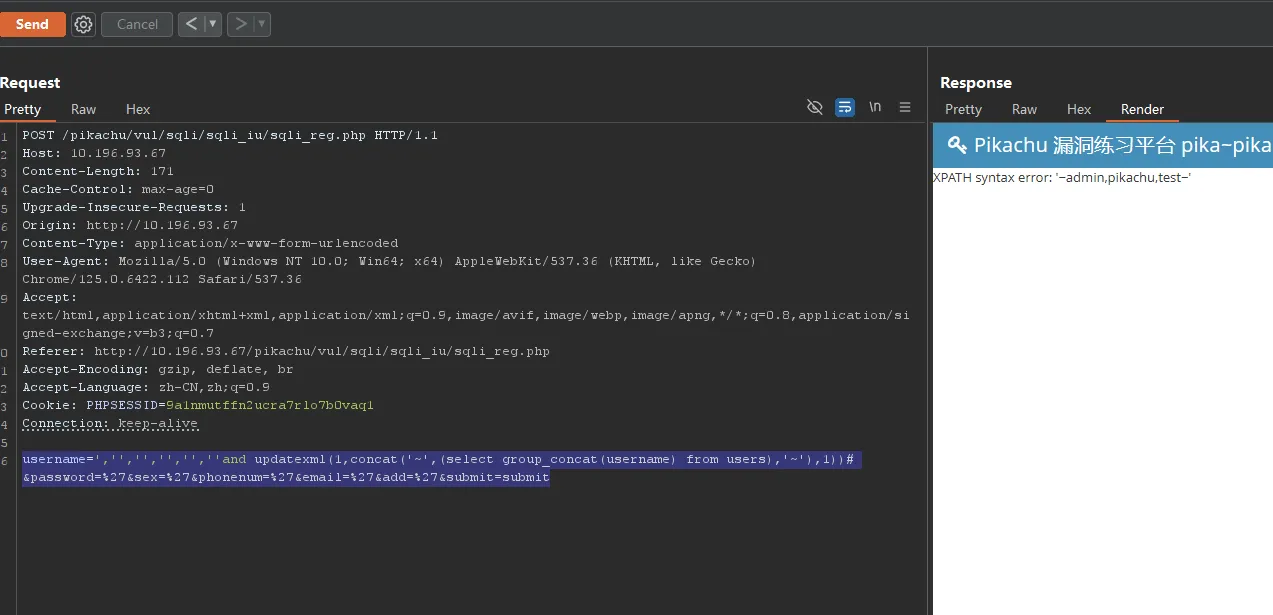Screen dimensions: 1273x615
Task: Click the Upgrade-Insecure-Requests header line
Action: (x=134, y=207)
